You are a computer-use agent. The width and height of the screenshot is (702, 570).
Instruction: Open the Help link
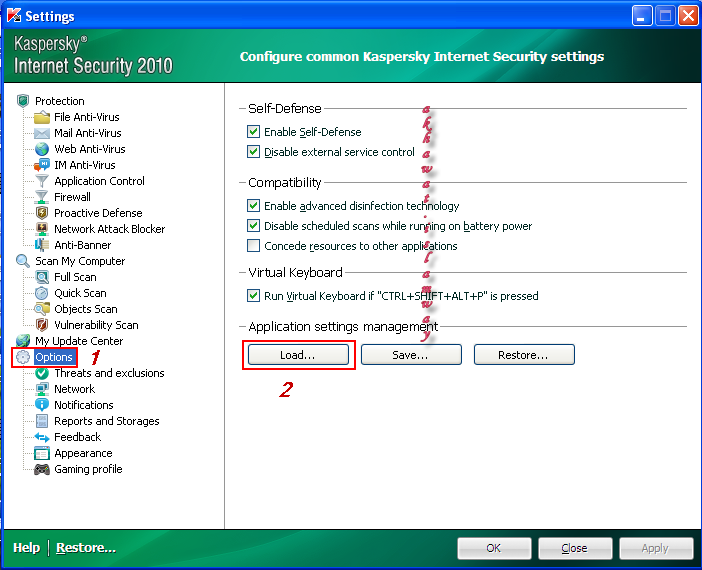(26, 548)
